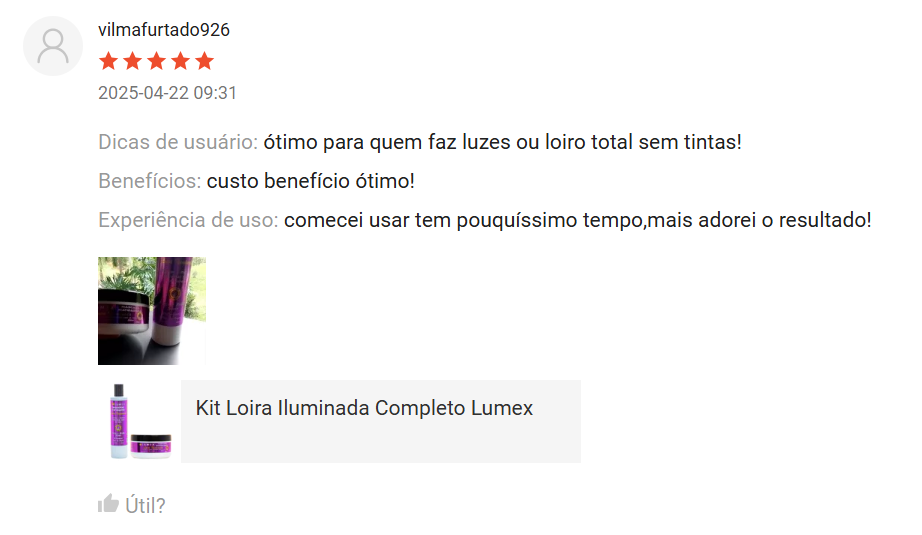Click the thumbs-up helpful icon
This screenshot has height=535, width=922.
pos(108,503)
